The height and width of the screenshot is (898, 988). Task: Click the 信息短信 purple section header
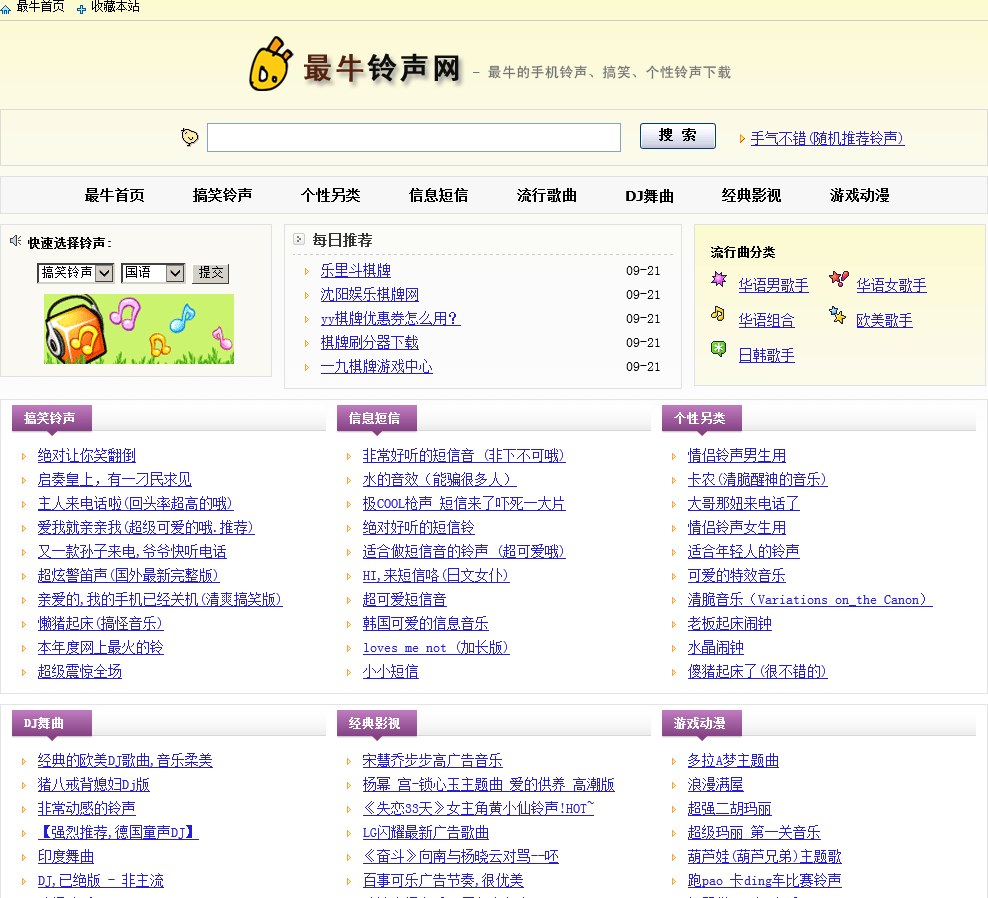click(x=377, y=418)
